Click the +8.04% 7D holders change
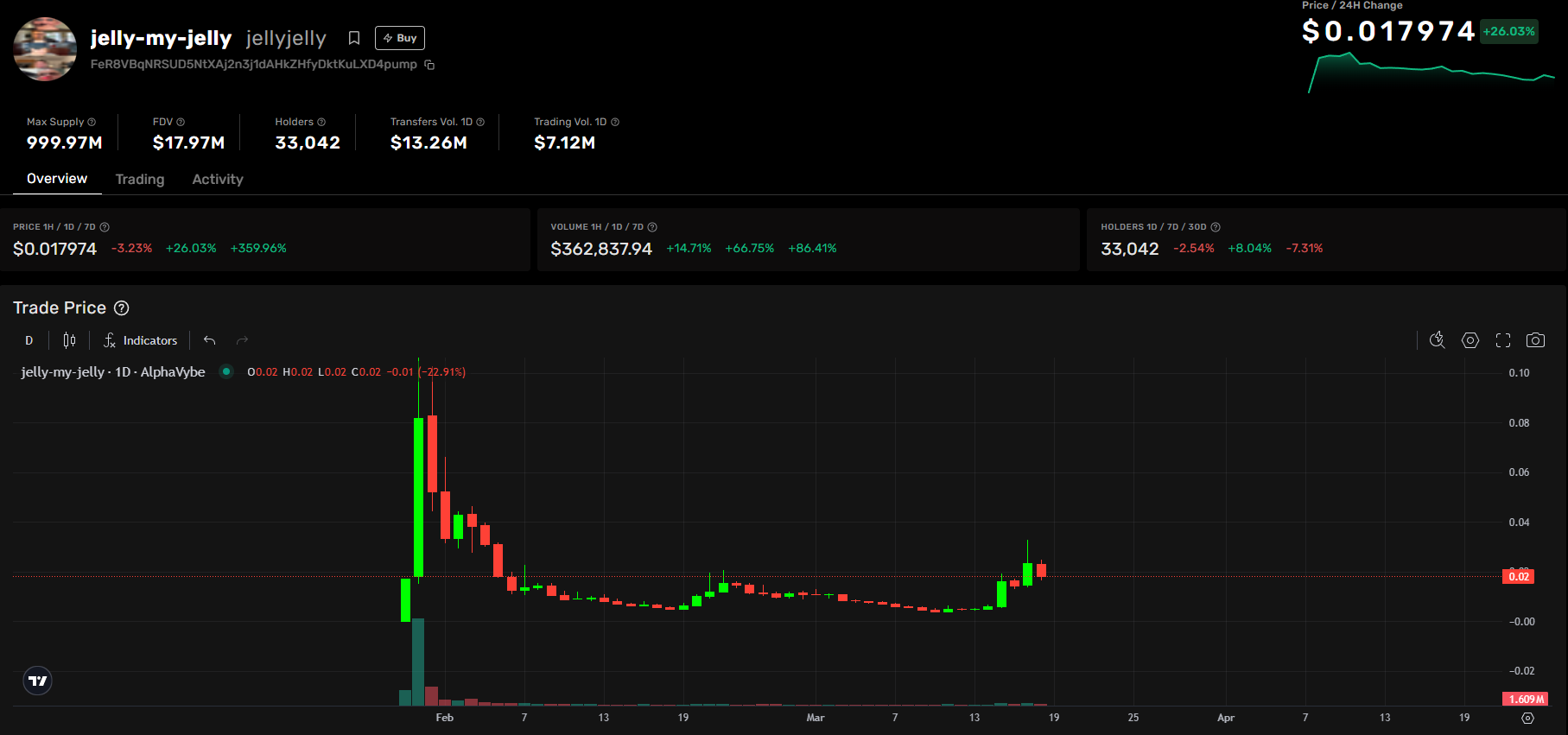The width and height of the screenshot is (1568, 735). [x=1250, y=248]
